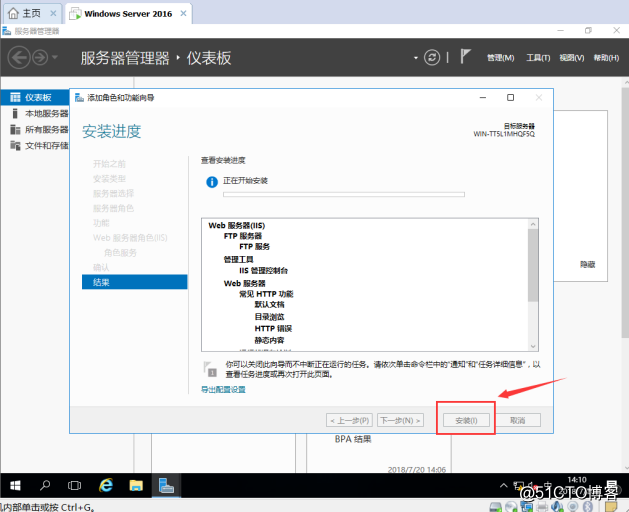Click the 开始之前 wizard step
This screenshot has height=512, width=629.
pos(109,164)
